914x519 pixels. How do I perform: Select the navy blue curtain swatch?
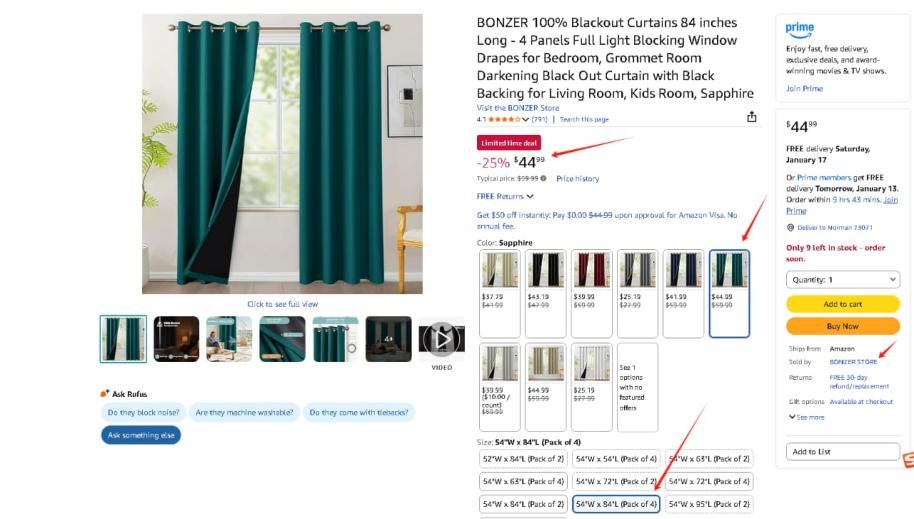pyautogui.click(x=683, y=293)
